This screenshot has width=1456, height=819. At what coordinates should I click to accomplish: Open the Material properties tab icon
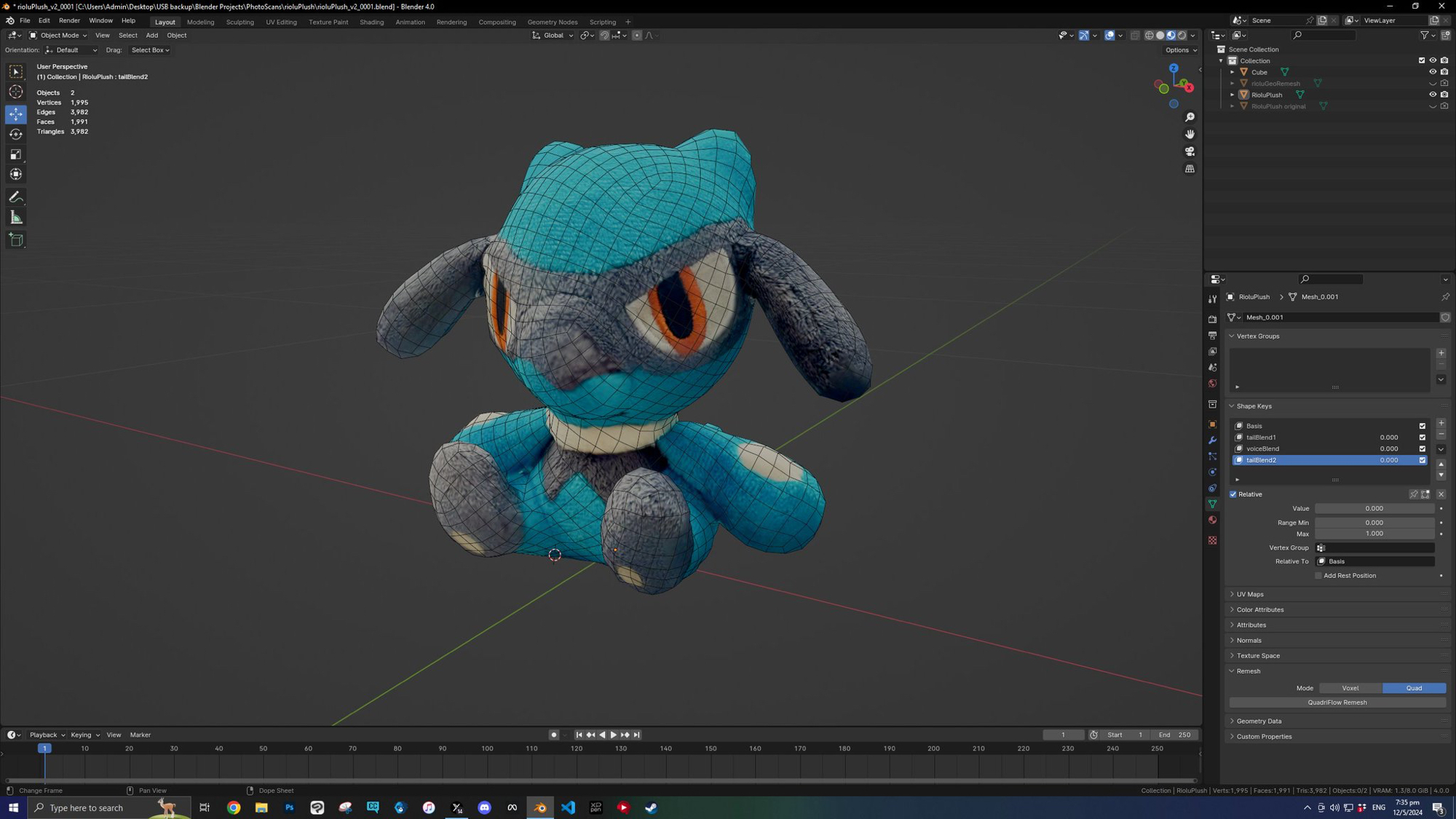pos(1212,521)
